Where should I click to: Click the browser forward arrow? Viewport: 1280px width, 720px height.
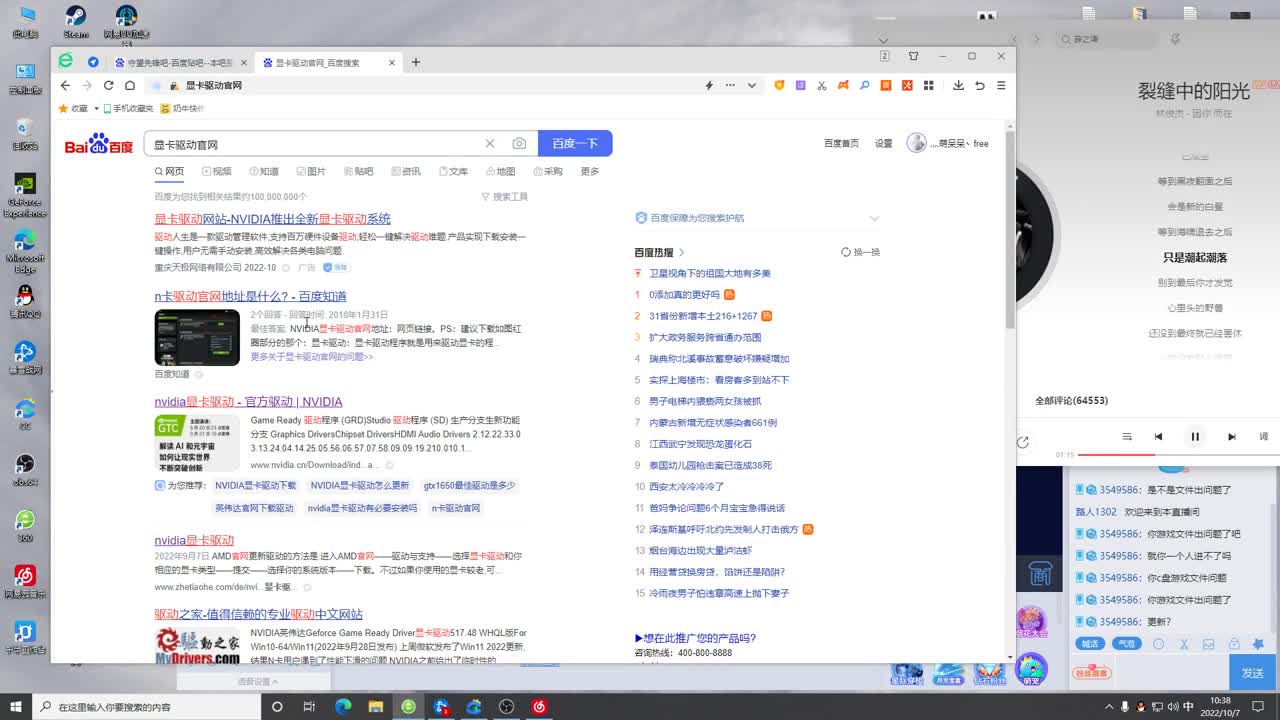pyautogui.click(x=87, y=86)
